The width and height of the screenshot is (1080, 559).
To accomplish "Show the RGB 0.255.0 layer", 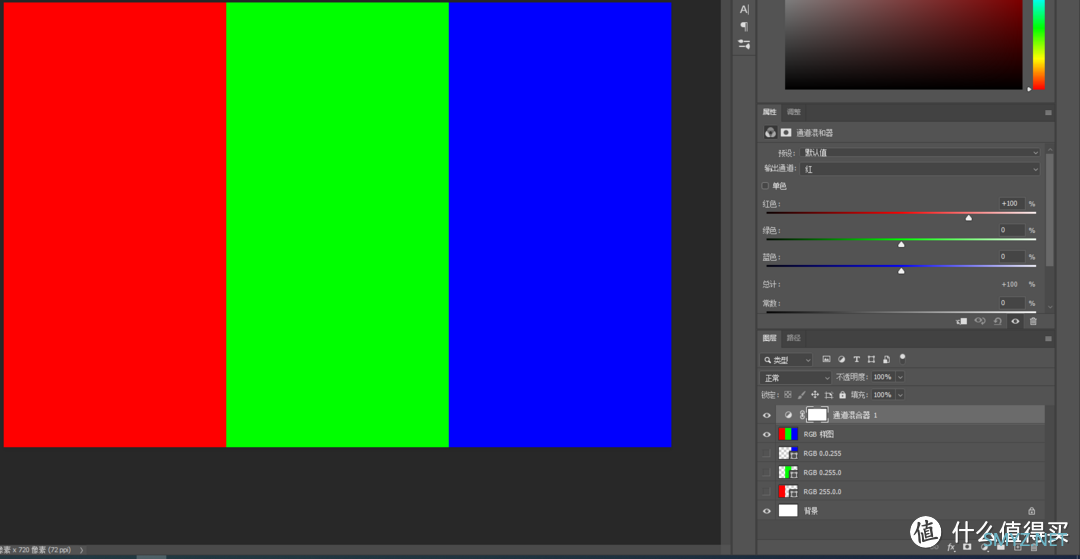I will pos(767,472).
